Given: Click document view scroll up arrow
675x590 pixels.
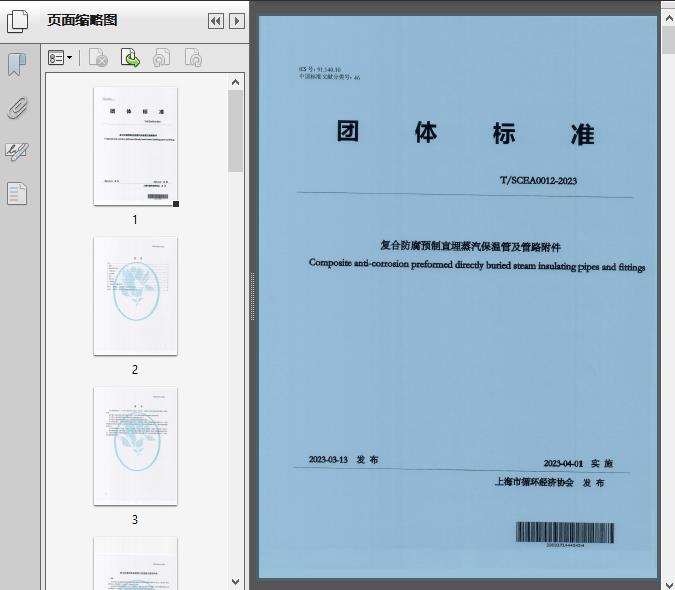Looking at the screenshot, I should click(x=669, y=18).
